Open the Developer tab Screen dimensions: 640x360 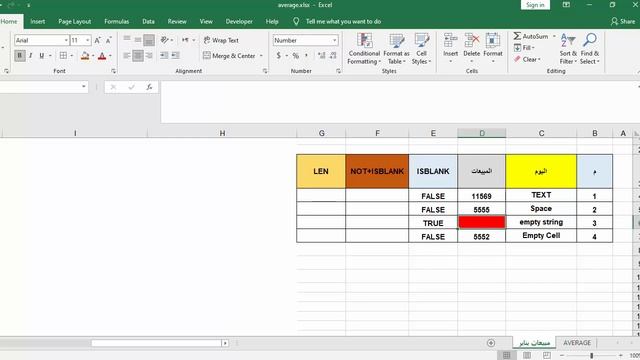pyautogui.click(x=239, y=22)
